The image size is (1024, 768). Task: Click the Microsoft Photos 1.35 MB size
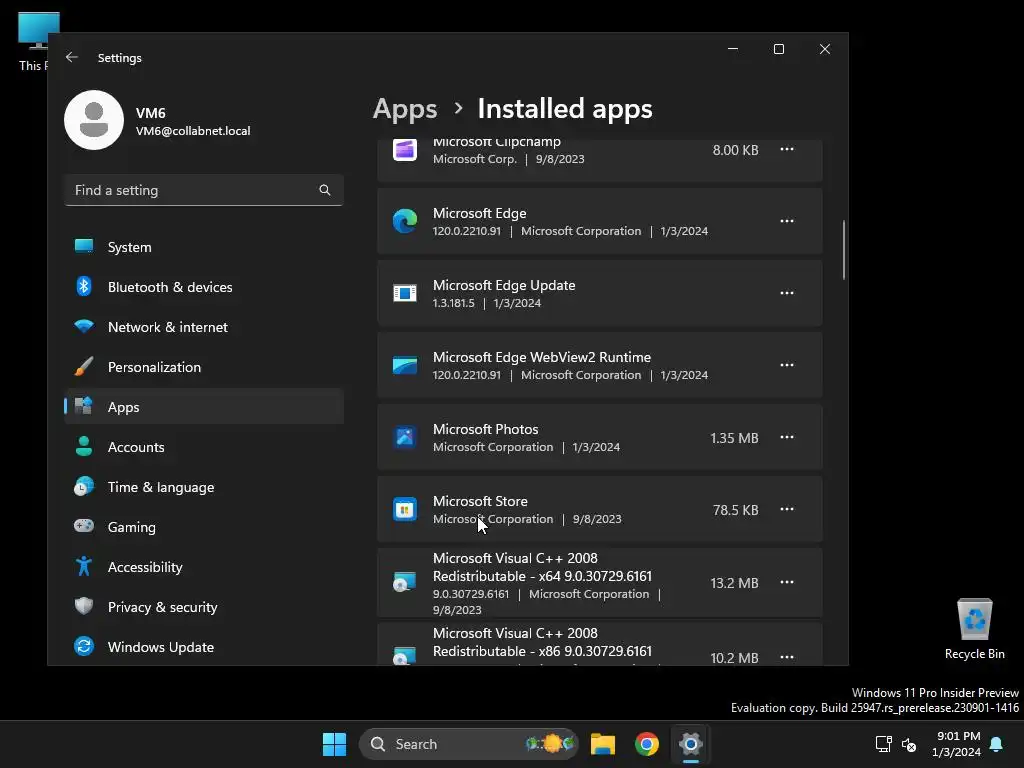tap(734, 438)
